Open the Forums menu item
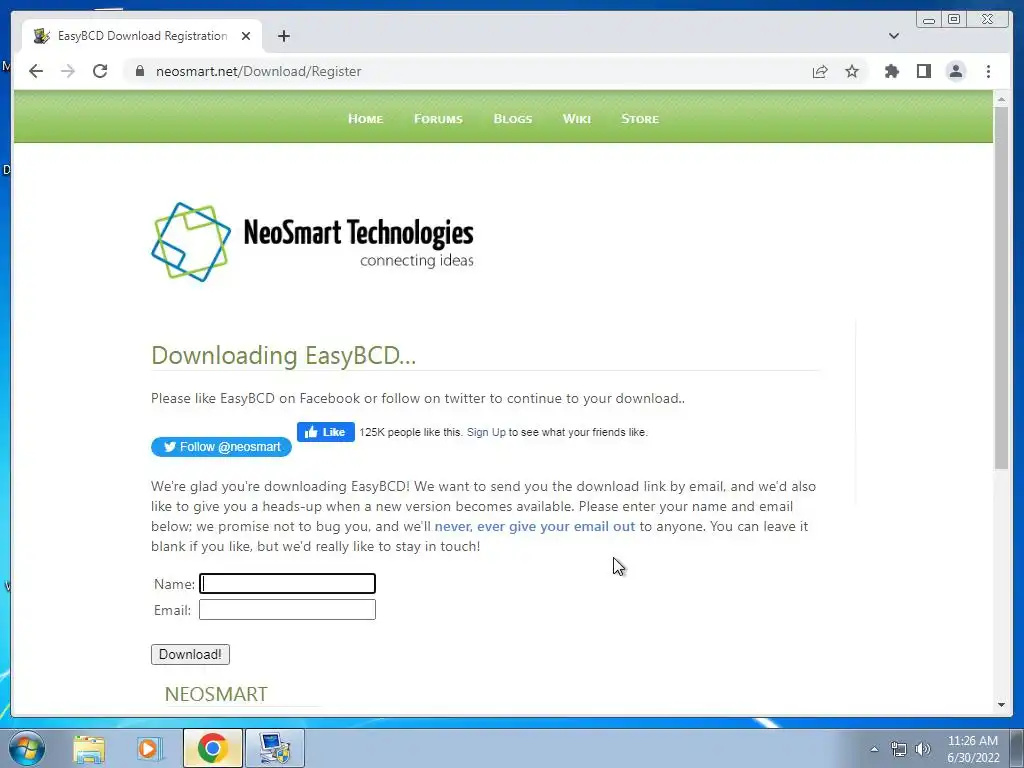 pos(438,119)
